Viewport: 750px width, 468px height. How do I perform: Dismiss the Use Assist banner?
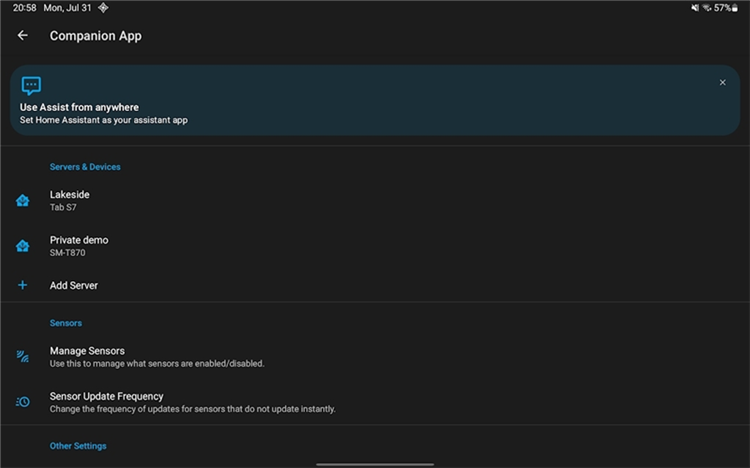[x=723, y=83]
